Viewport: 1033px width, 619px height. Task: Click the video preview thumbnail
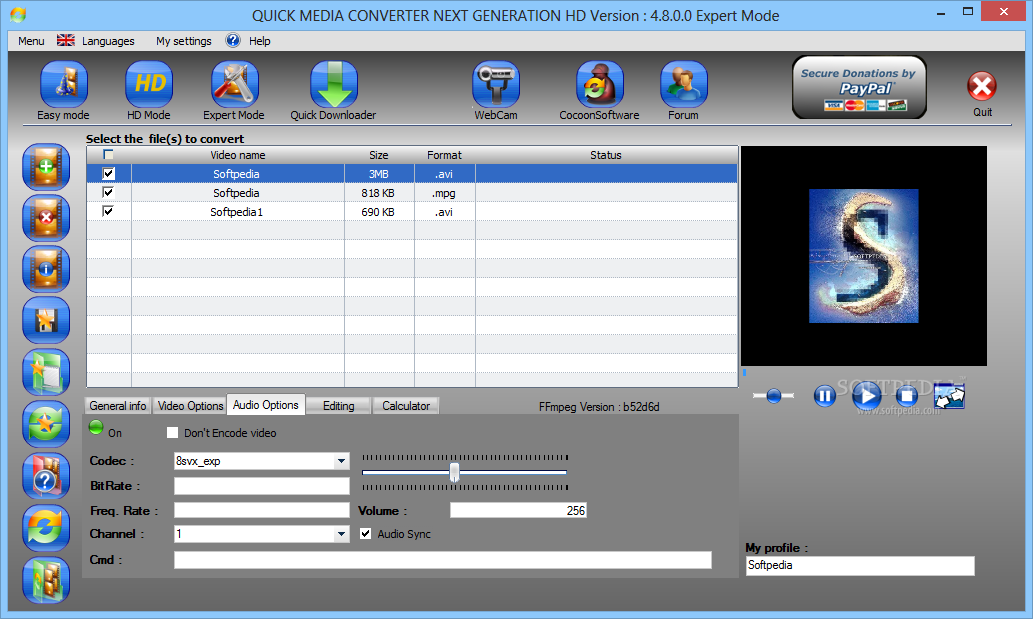[x=864, y=256]
